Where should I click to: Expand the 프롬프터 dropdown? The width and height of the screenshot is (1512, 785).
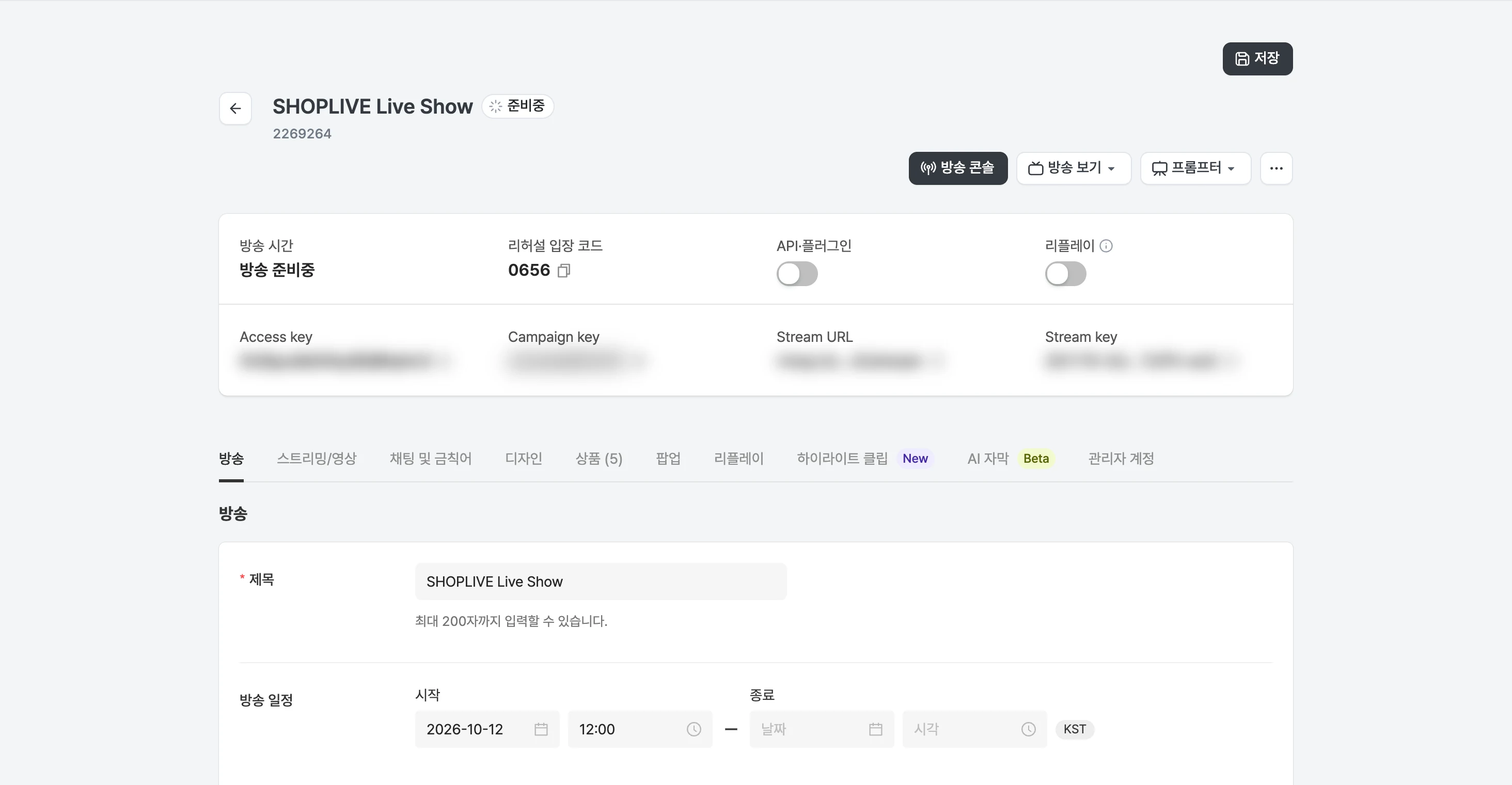[1195, 168]
